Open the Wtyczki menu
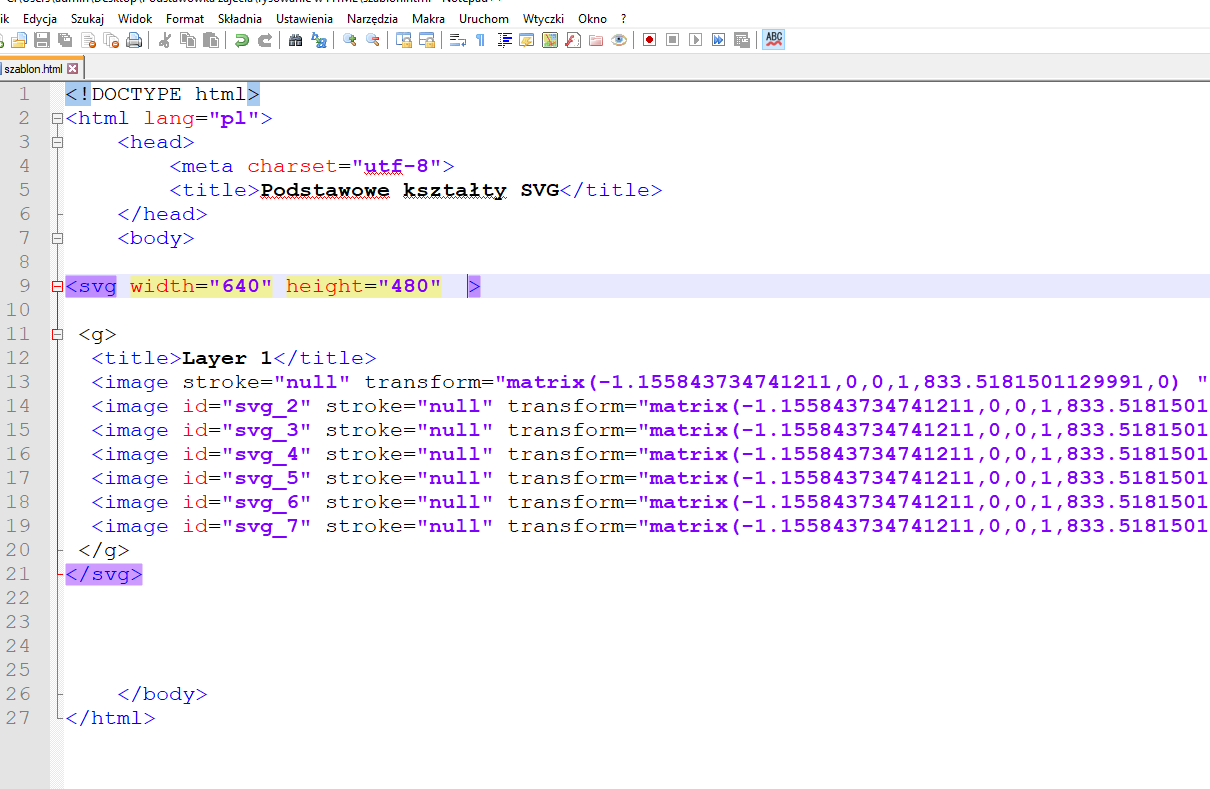Image resolution: width=1210 pixels, height=789 pixels. coord(543,18)
